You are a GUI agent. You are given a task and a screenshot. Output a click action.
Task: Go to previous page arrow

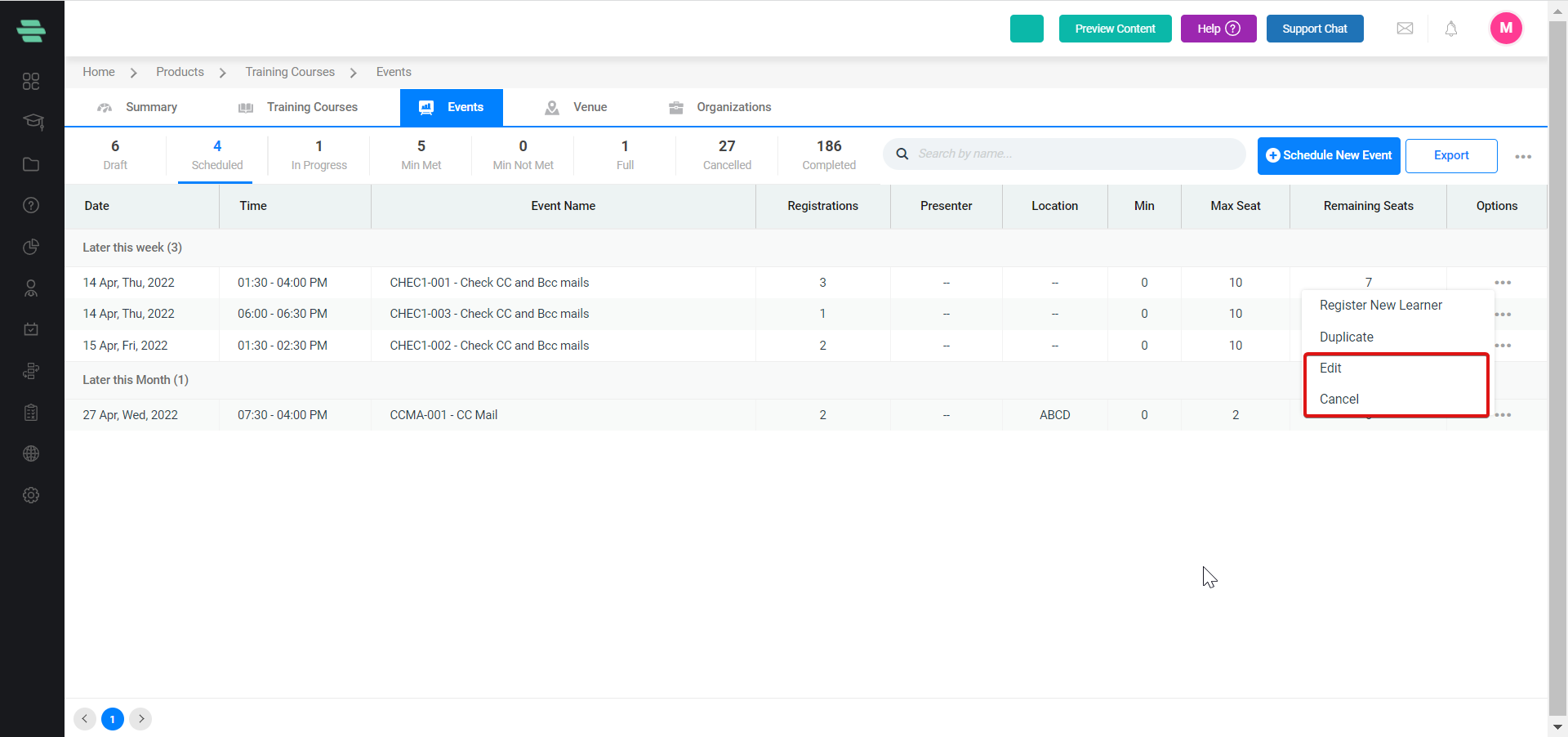84,719
